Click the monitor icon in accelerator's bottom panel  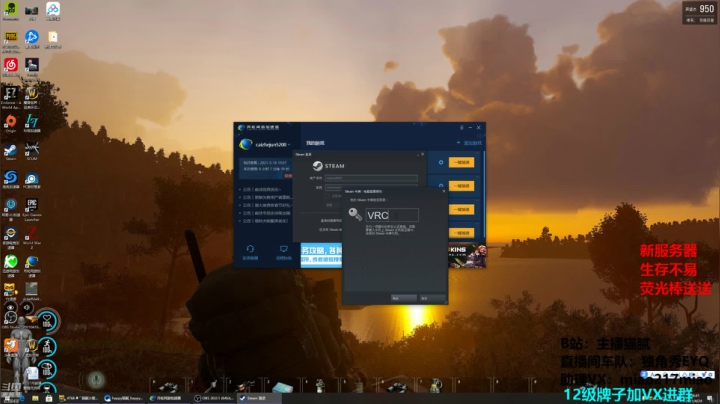tap(284, 249)
